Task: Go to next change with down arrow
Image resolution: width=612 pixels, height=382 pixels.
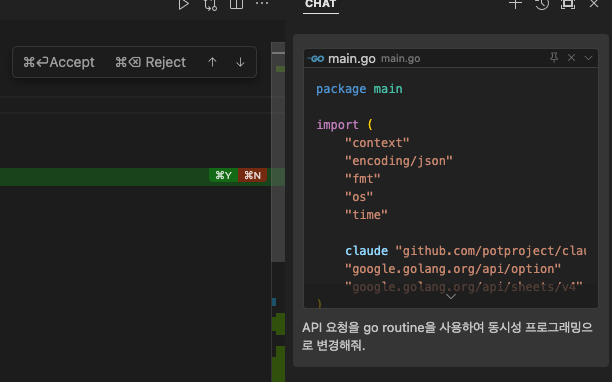Action: coord(240,62)
